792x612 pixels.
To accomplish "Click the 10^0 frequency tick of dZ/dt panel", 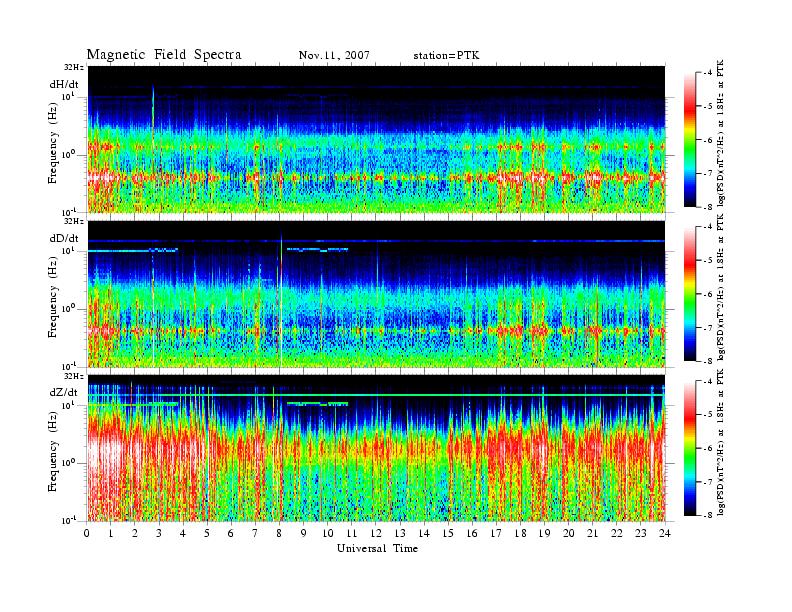I will pos(68,462).
